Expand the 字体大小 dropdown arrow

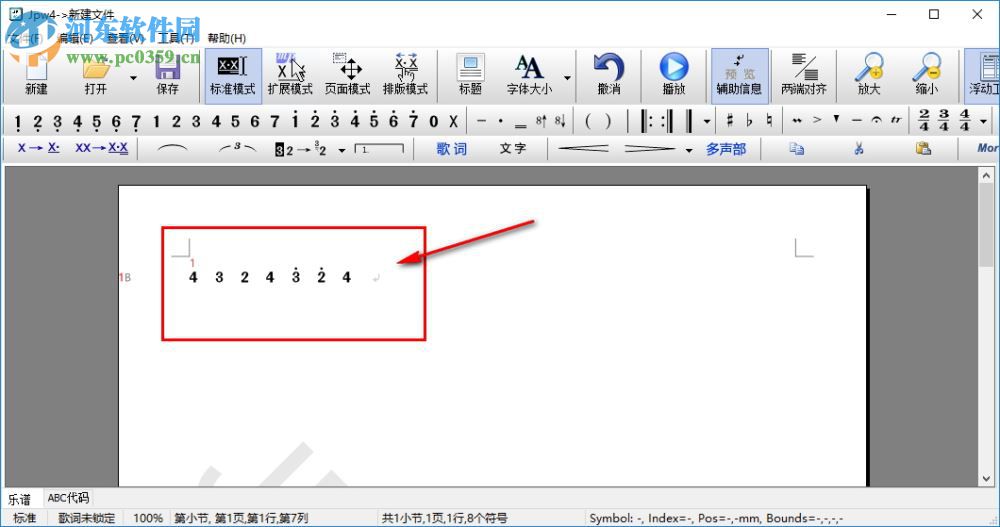[x=567, y=78]
